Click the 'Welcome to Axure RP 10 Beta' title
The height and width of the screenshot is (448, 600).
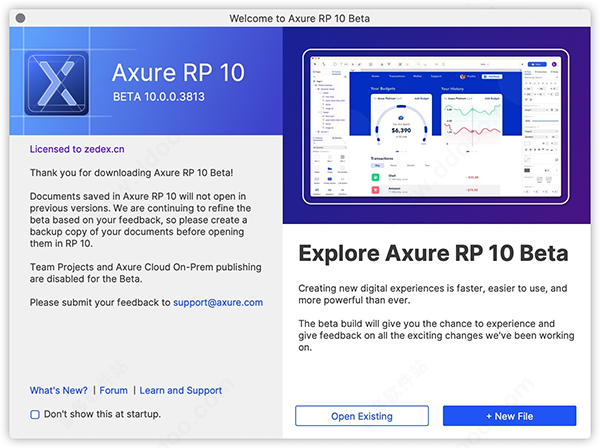[x=300, y=18]
